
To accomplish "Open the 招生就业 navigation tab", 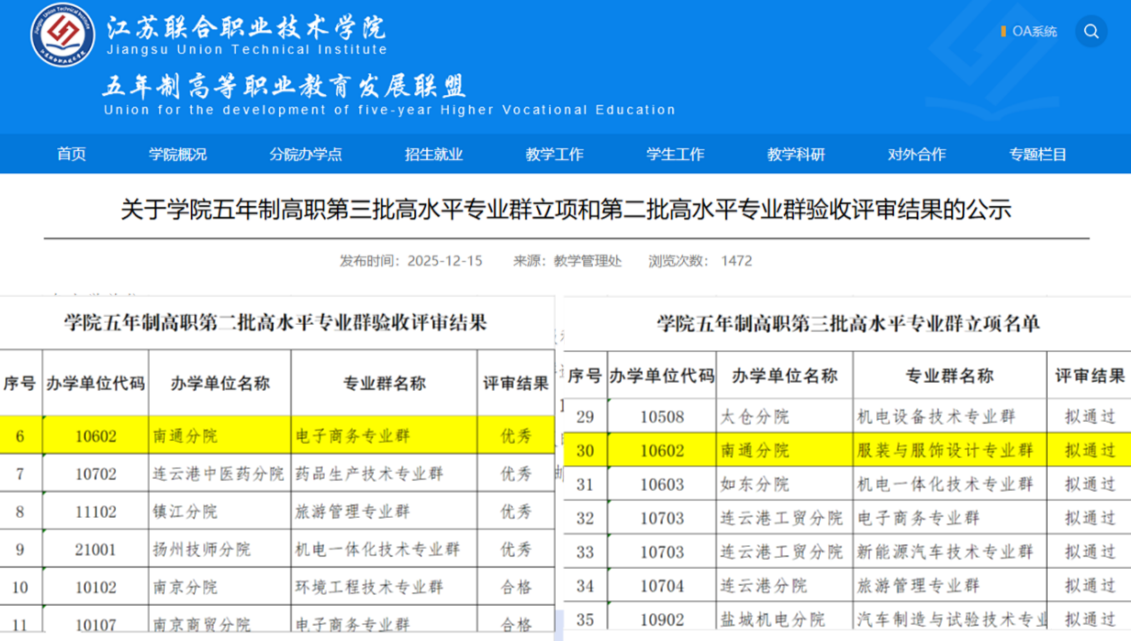I will [433, 154].
